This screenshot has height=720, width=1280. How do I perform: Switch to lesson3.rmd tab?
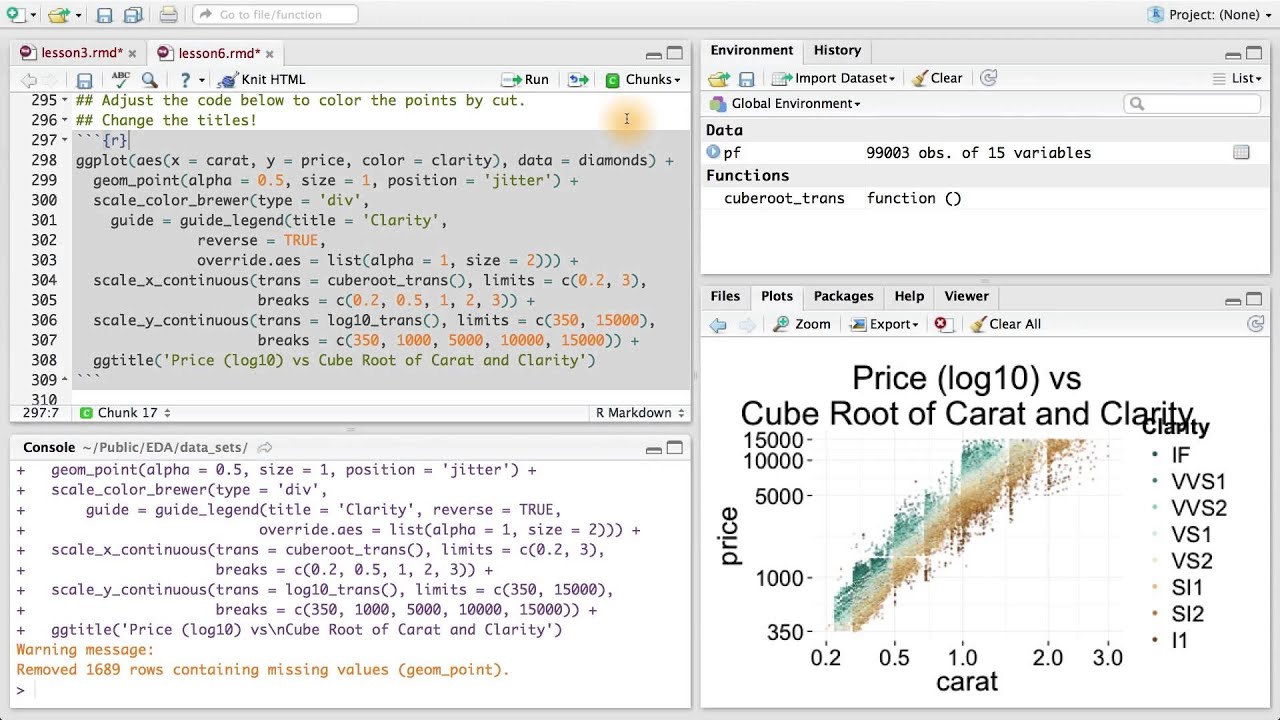click(x=81, y=53)
